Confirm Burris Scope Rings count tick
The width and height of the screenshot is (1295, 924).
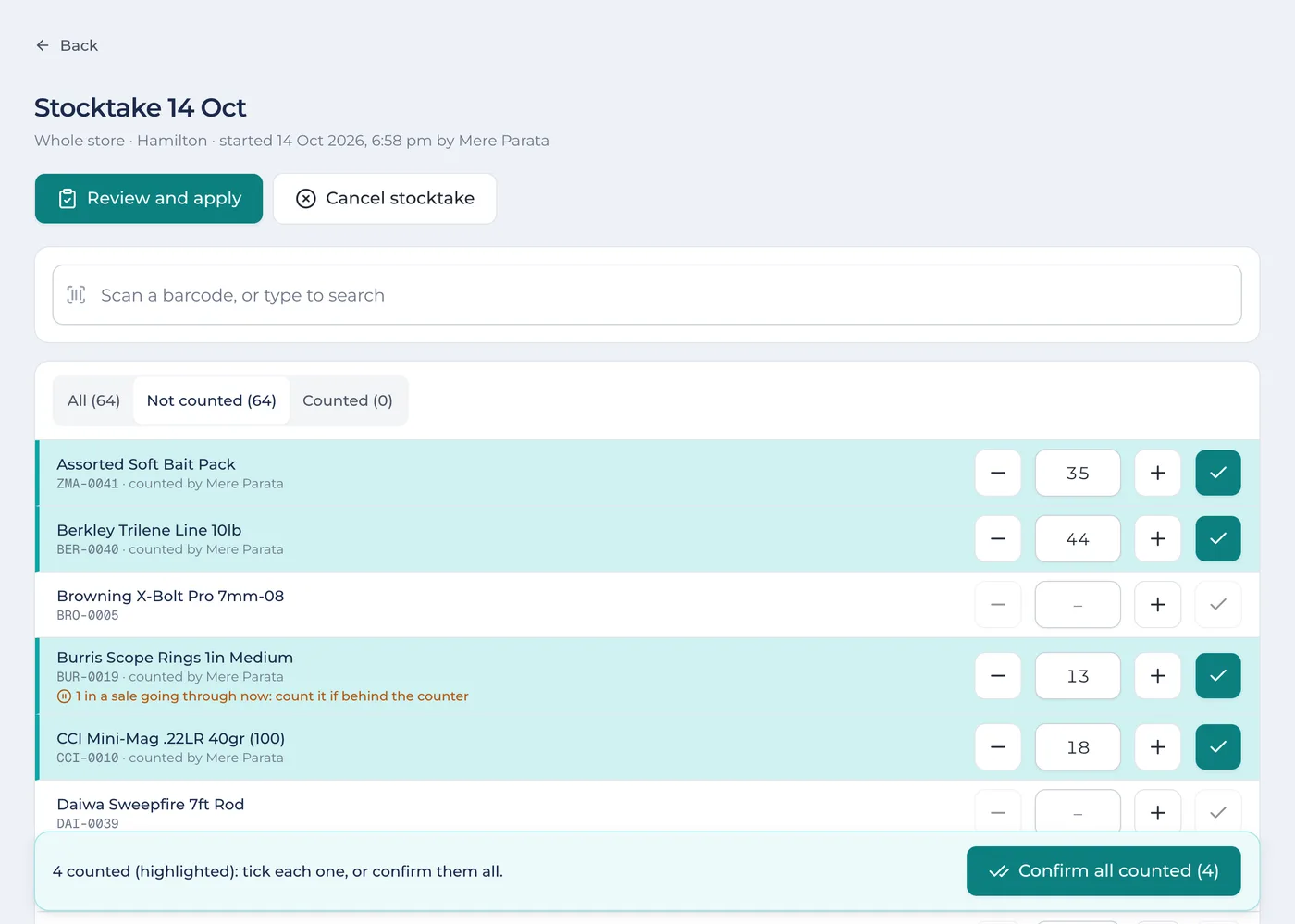[x=1218, y=676]
